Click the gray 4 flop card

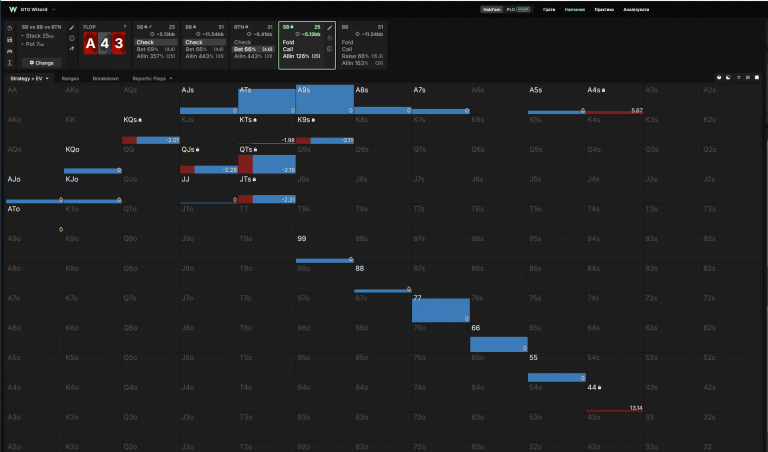pyautogui.click(x=105, y=44)
